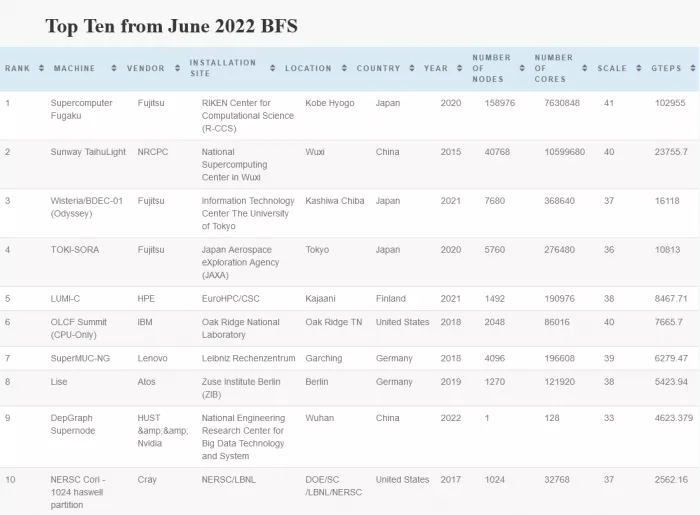Click the INSTALLATION SITE header label
The image size is (700, 515).
pyautogui.click(x=222, y=68)
